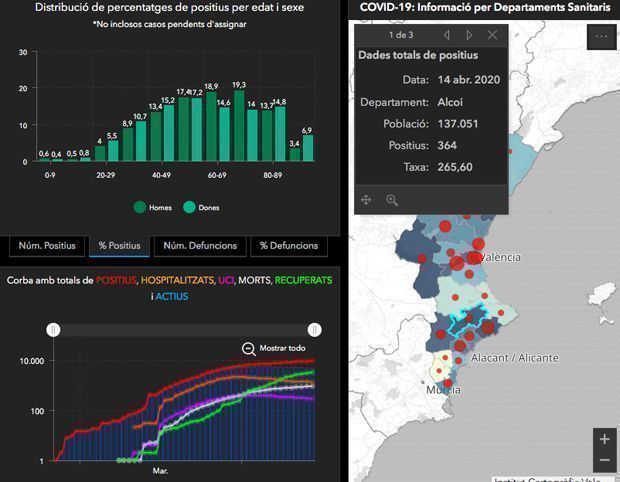Screen dimensions: 620x482
Task: Click the left handle of chart range slider
Action: point(54,329)
